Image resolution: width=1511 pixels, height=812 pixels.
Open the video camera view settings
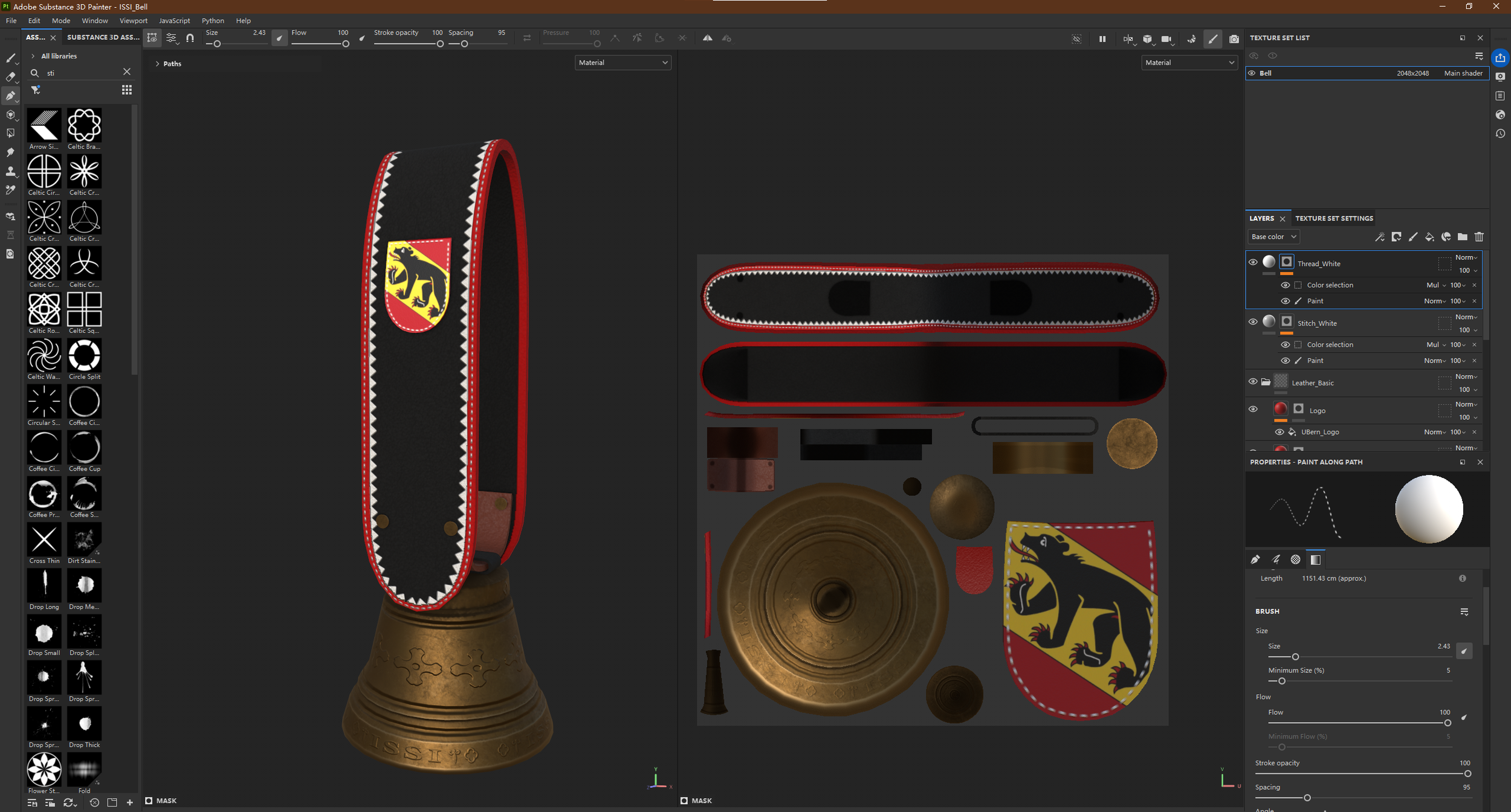1167,39
